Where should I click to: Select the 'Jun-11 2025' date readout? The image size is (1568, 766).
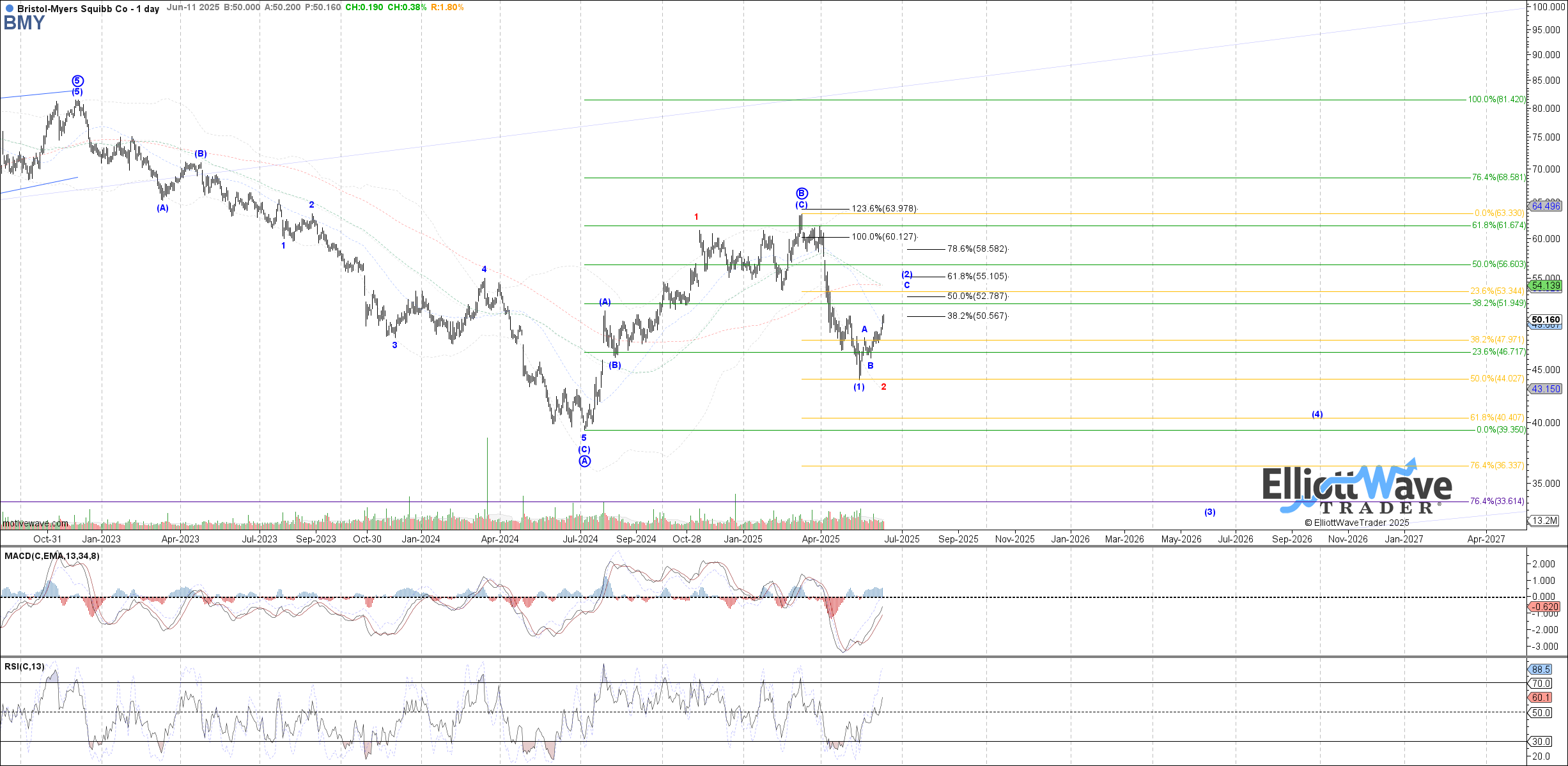pos(192,8)
